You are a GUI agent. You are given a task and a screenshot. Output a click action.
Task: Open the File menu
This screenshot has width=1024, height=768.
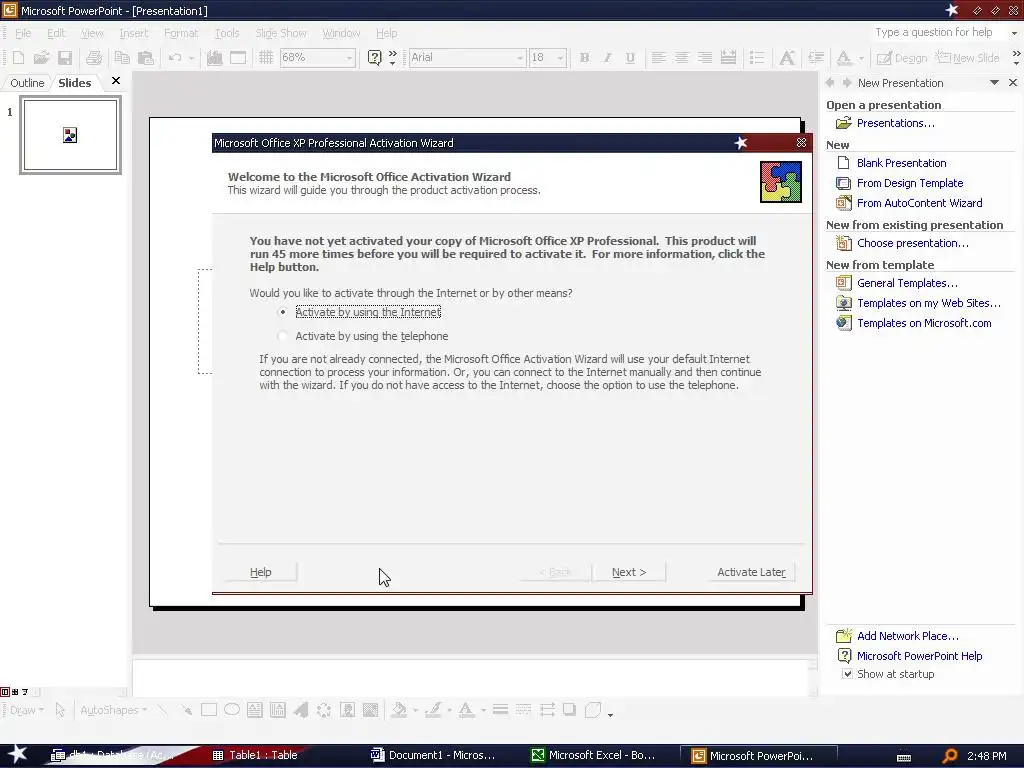click(23, 33)
